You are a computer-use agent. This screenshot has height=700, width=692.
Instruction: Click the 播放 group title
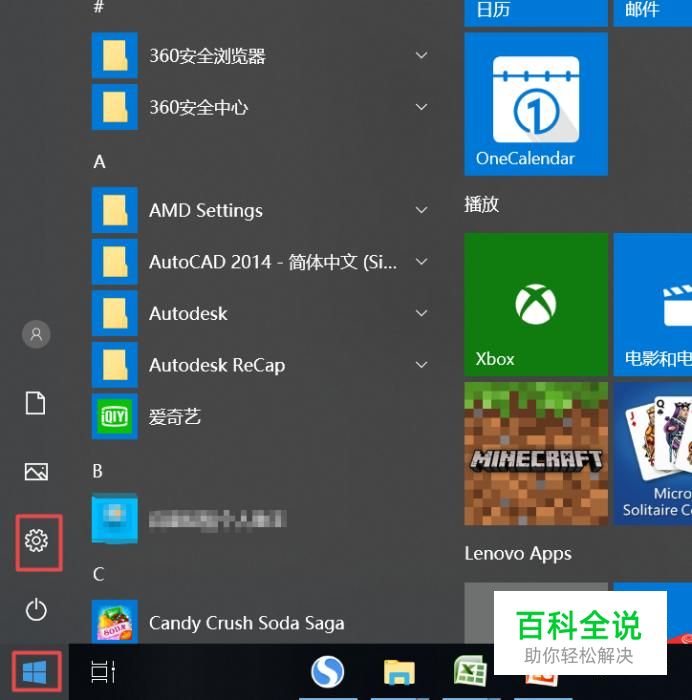(481, 204)
